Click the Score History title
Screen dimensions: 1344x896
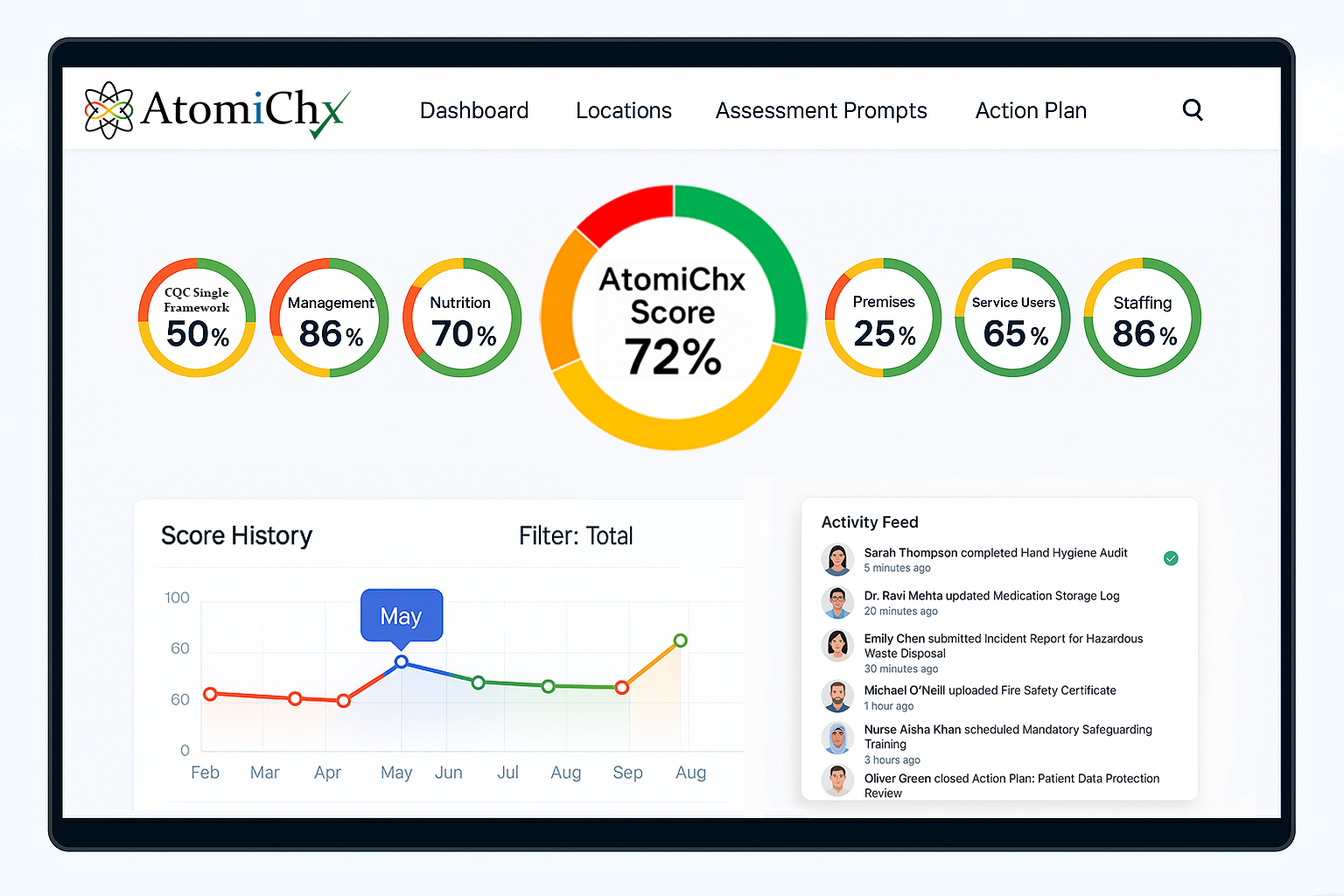pos(236,535)
